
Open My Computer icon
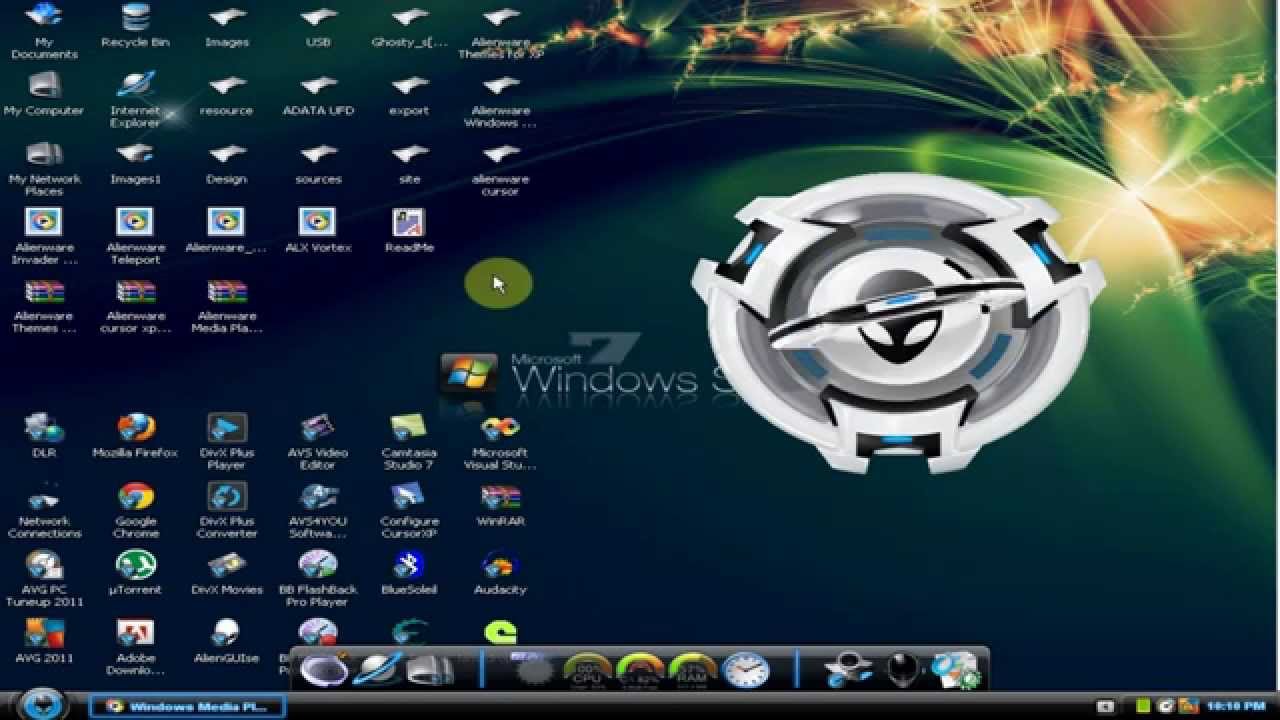(x=43, y=94)
